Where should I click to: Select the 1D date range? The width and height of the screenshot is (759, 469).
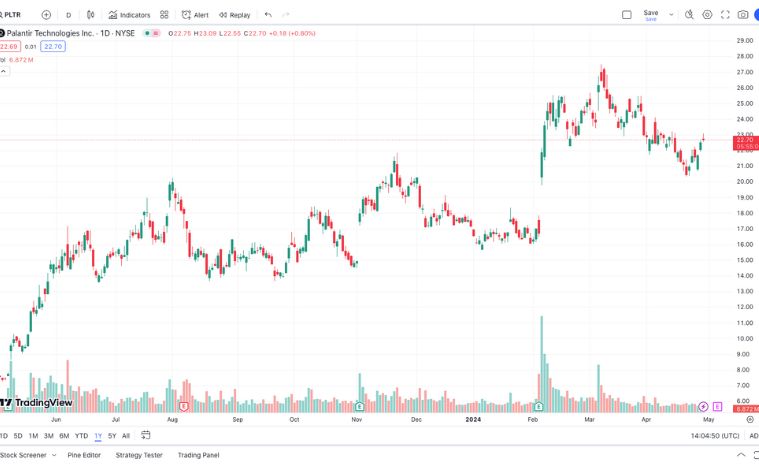point(3,436)
